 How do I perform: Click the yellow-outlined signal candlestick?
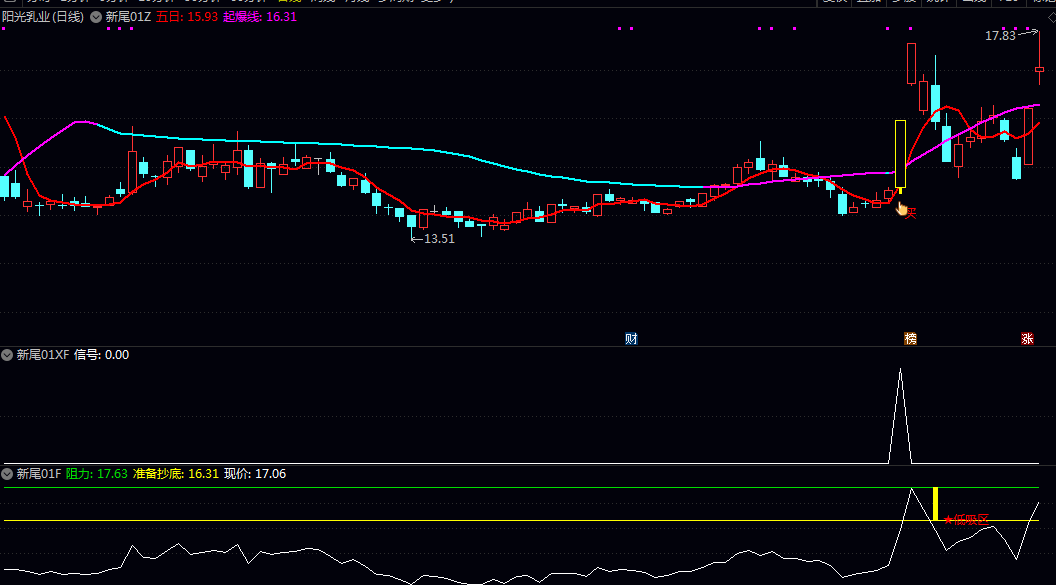coord(900,153)
